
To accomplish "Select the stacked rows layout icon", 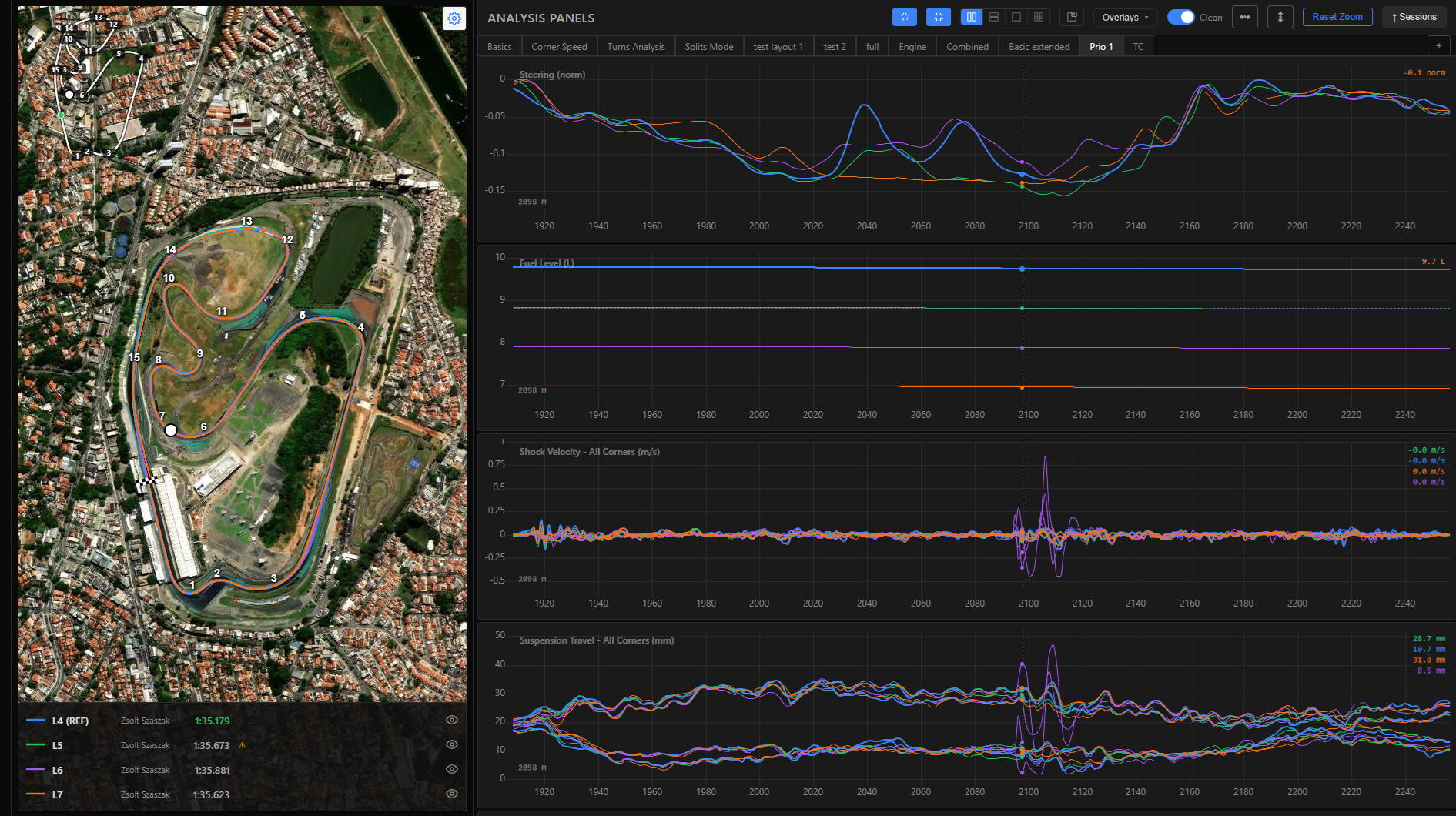I will pos(994,17).
